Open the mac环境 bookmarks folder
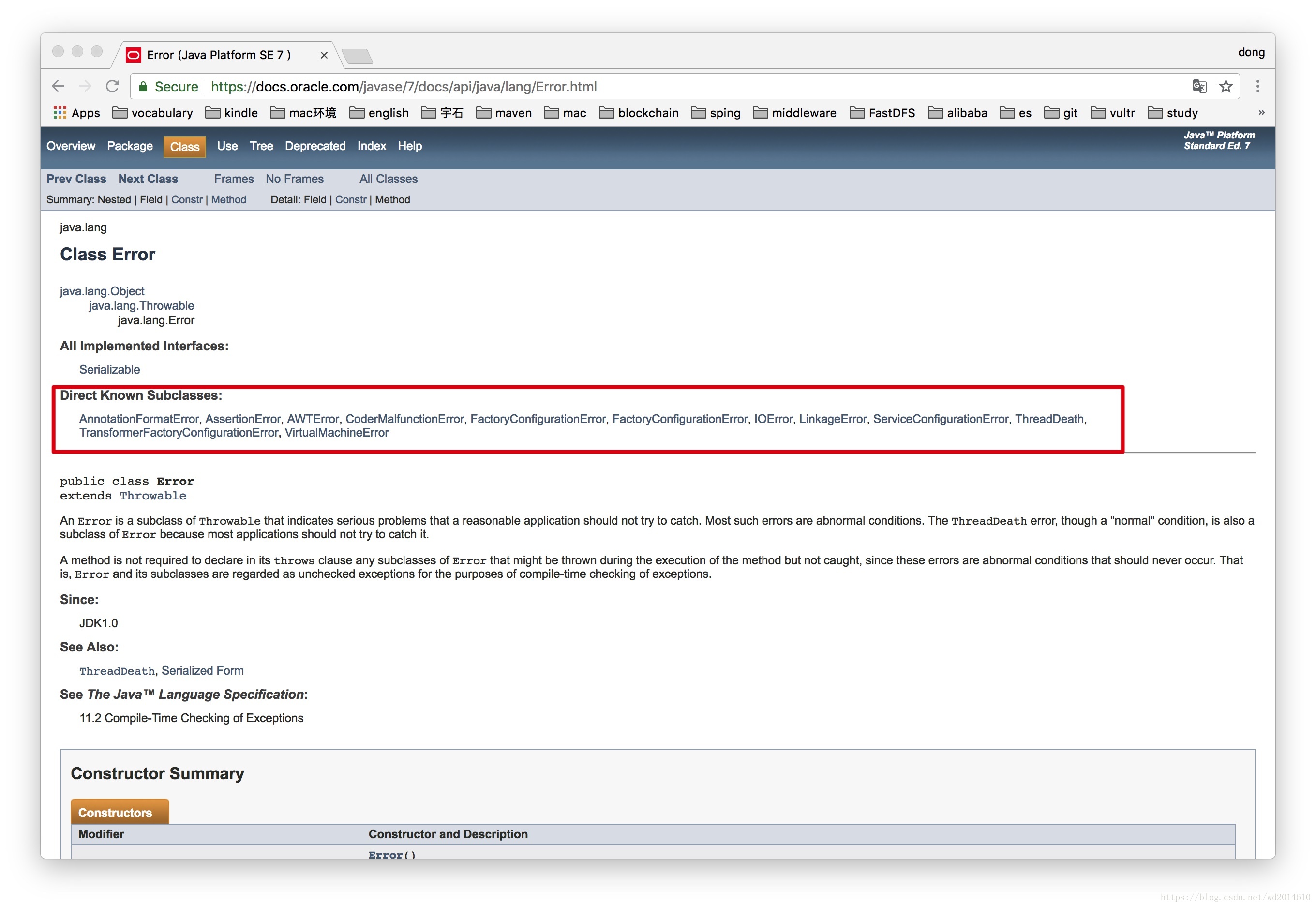 click(303, 113)
